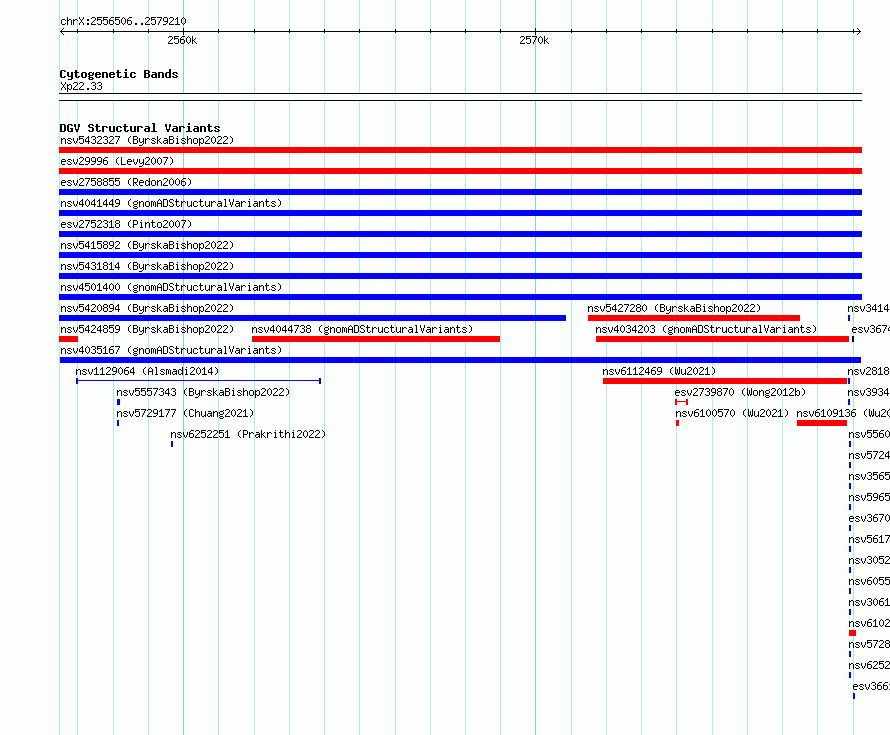Open the cut-off nsv5617 label at right edge
Screen dimensions: 890x735
[x=869, y=539]
